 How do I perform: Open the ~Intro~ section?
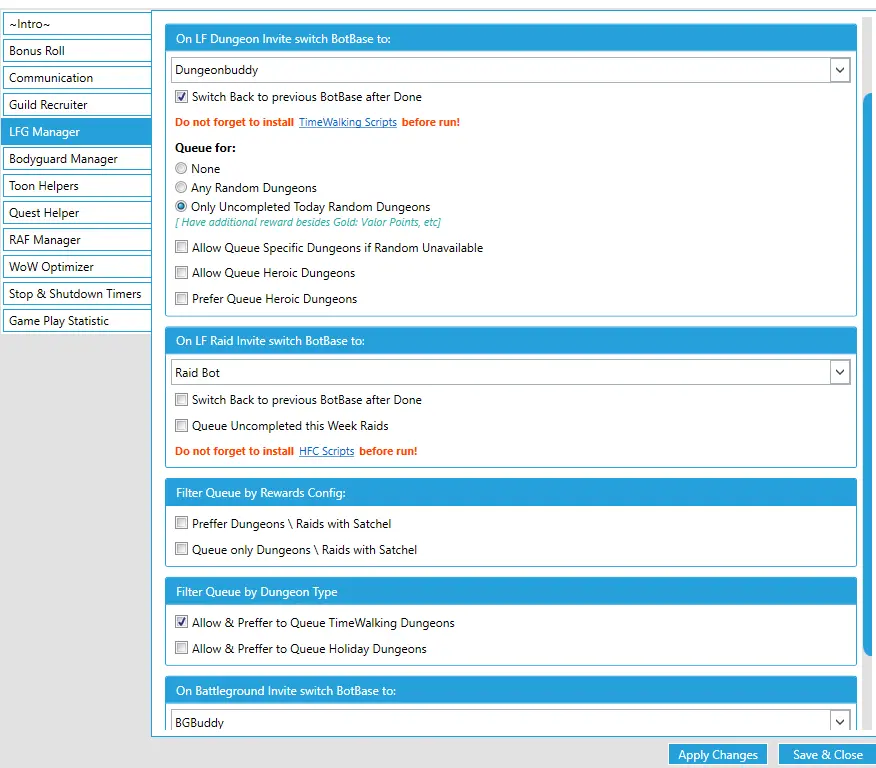click(77, 24)
